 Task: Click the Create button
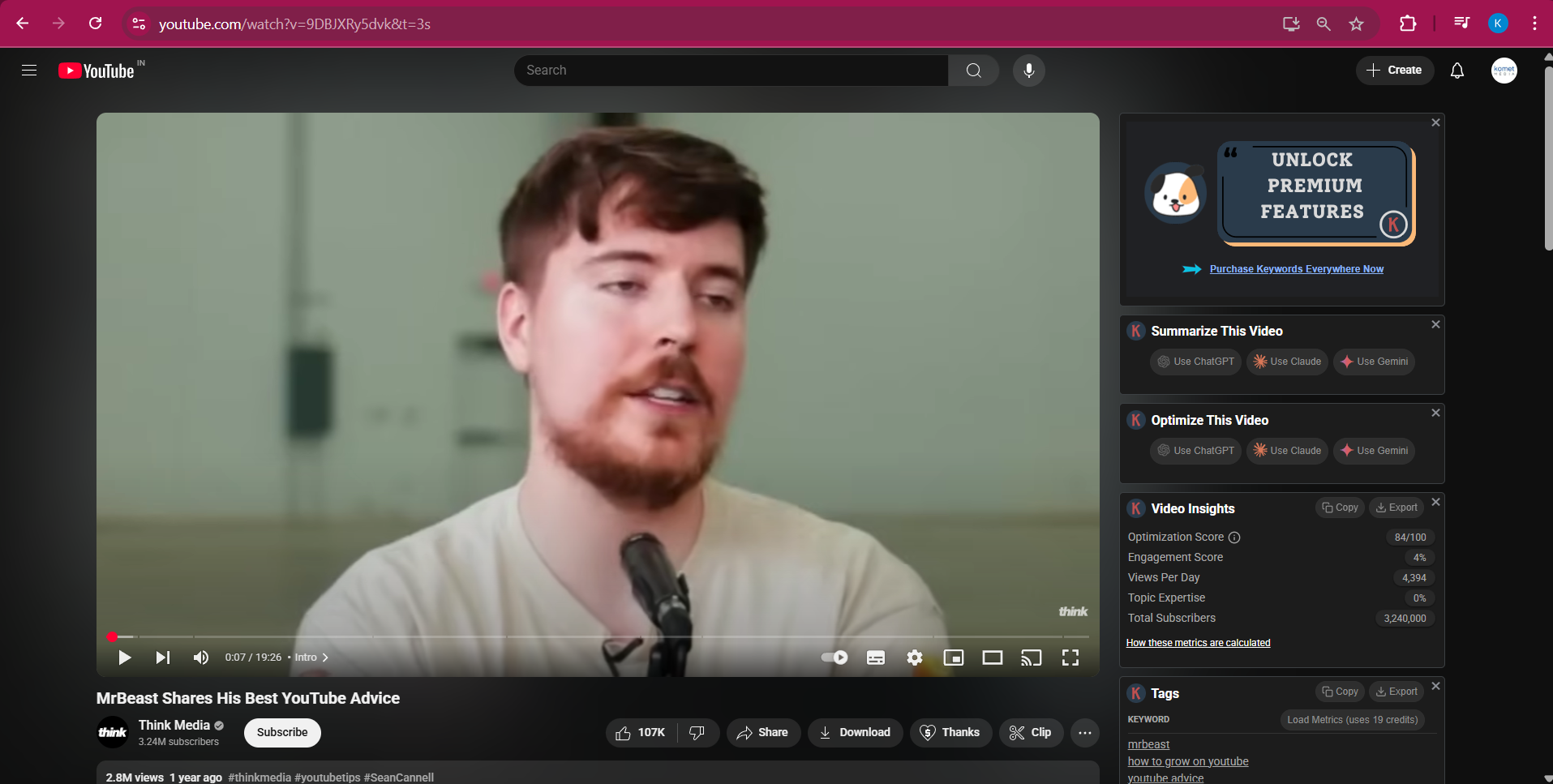point(1395,71)
